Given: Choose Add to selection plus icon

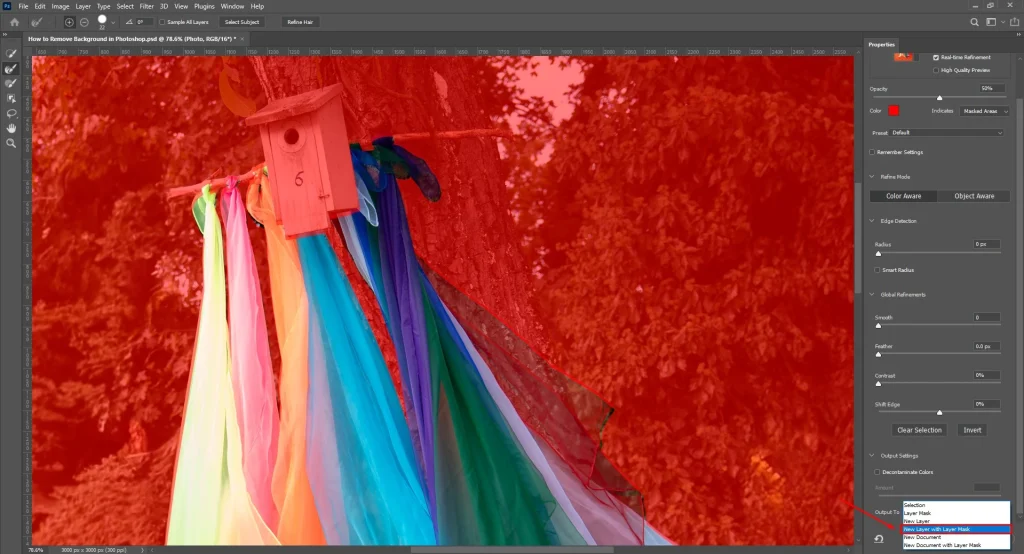Looking at the screenshot, I should pyautogui.click(x=69, y=22).
